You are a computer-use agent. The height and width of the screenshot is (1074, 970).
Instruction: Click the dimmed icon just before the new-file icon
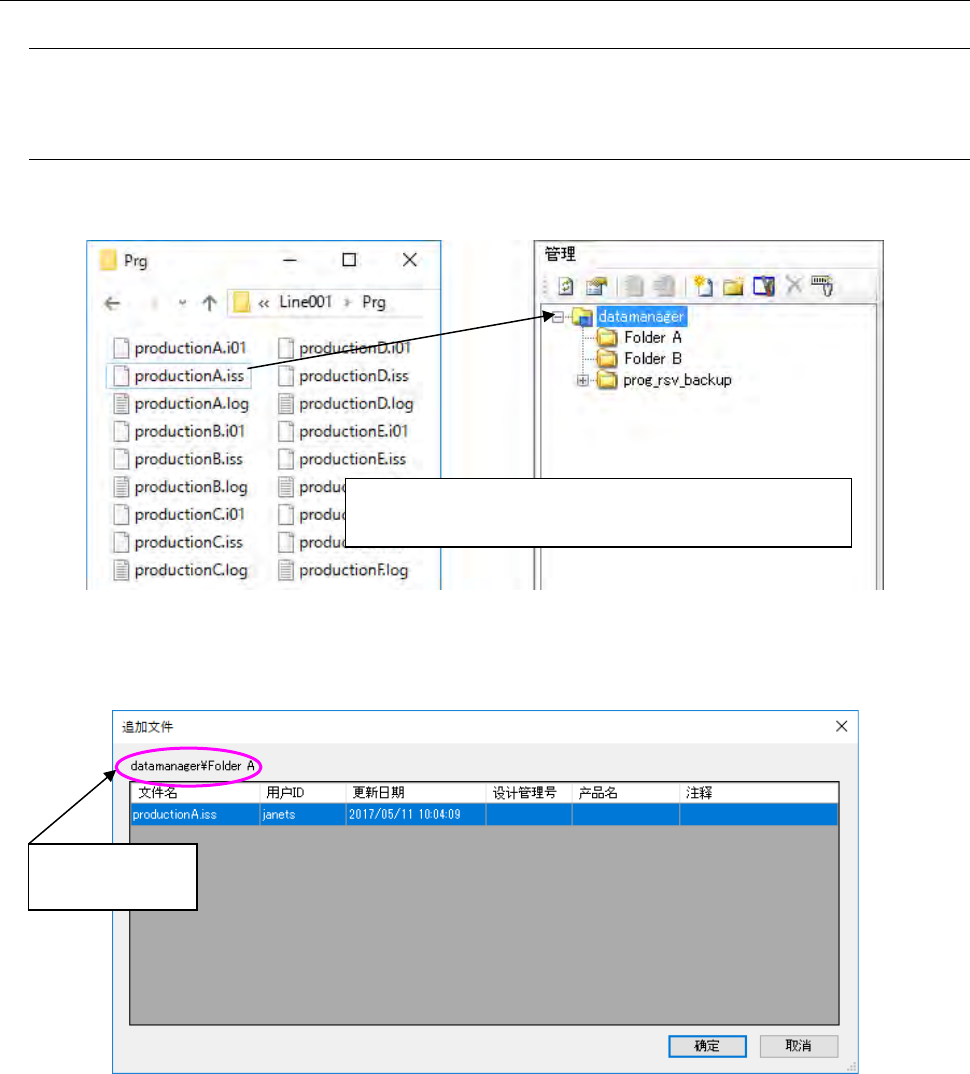pos(664,286)
